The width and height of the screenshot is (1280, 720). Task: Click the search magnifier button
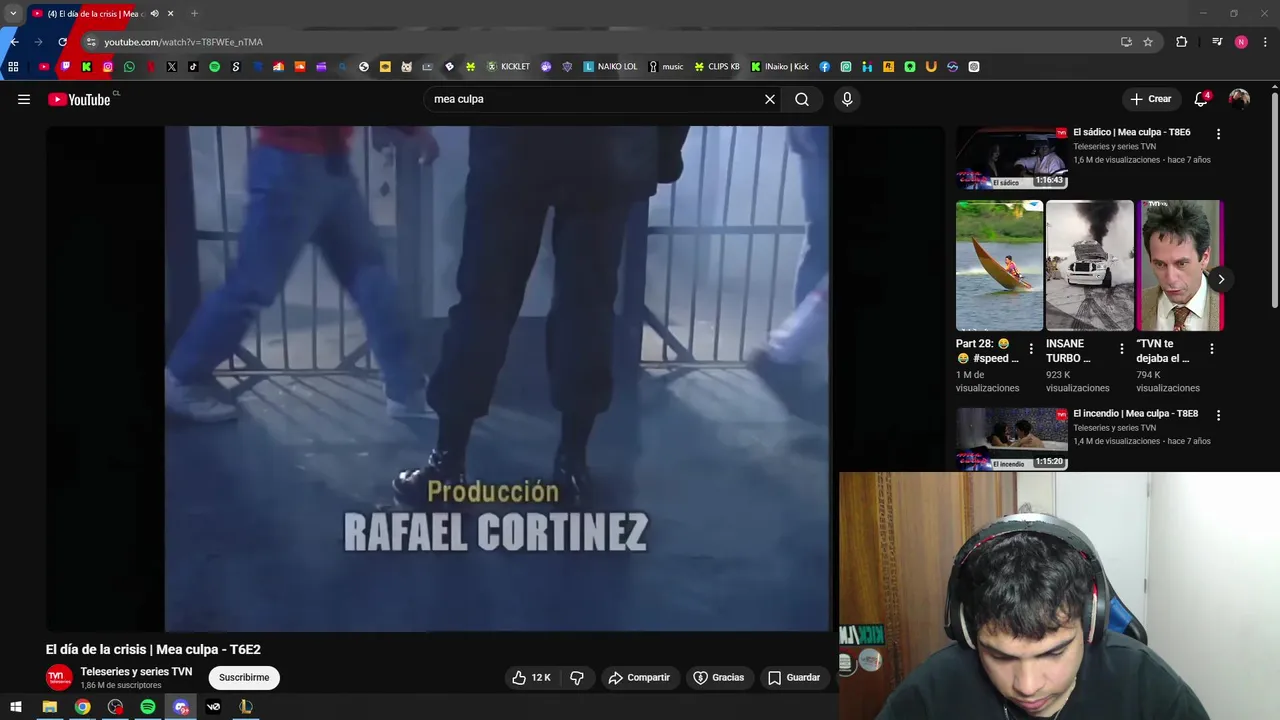tap(802, 99)
